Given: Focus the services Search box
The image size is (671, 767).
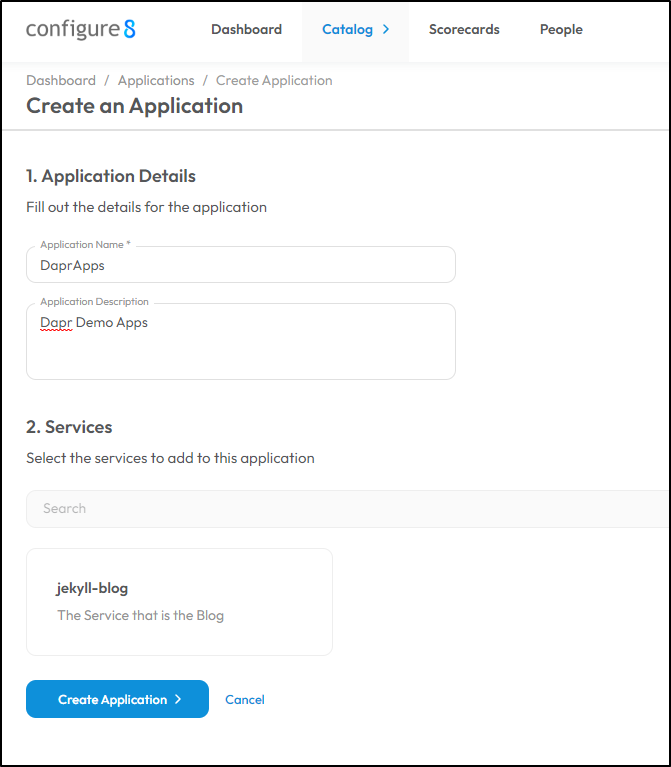Looking at the screenshot, I should click(347, 509).
